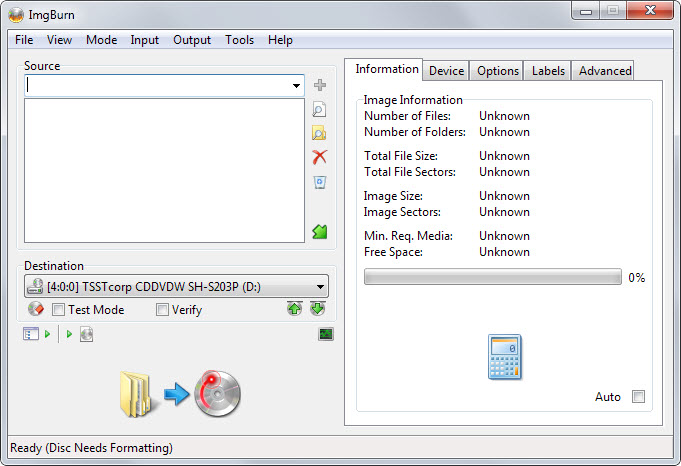This screenshot has height=466, width=681.
Task: Enable Test Mode checkbox
Action: (x=58, y=310)
